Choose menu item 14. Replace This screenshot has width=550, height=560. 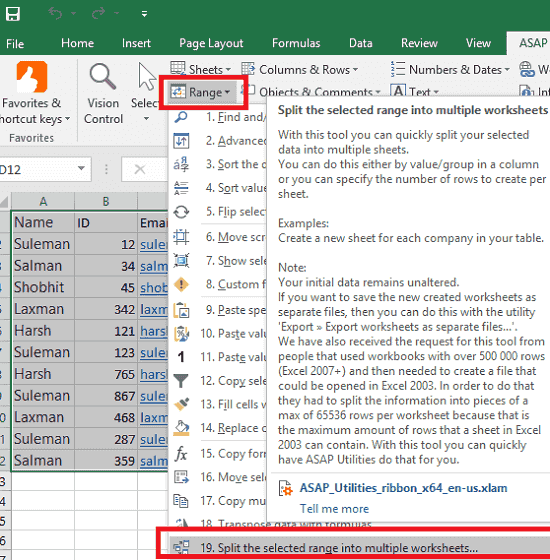[218, 428]
